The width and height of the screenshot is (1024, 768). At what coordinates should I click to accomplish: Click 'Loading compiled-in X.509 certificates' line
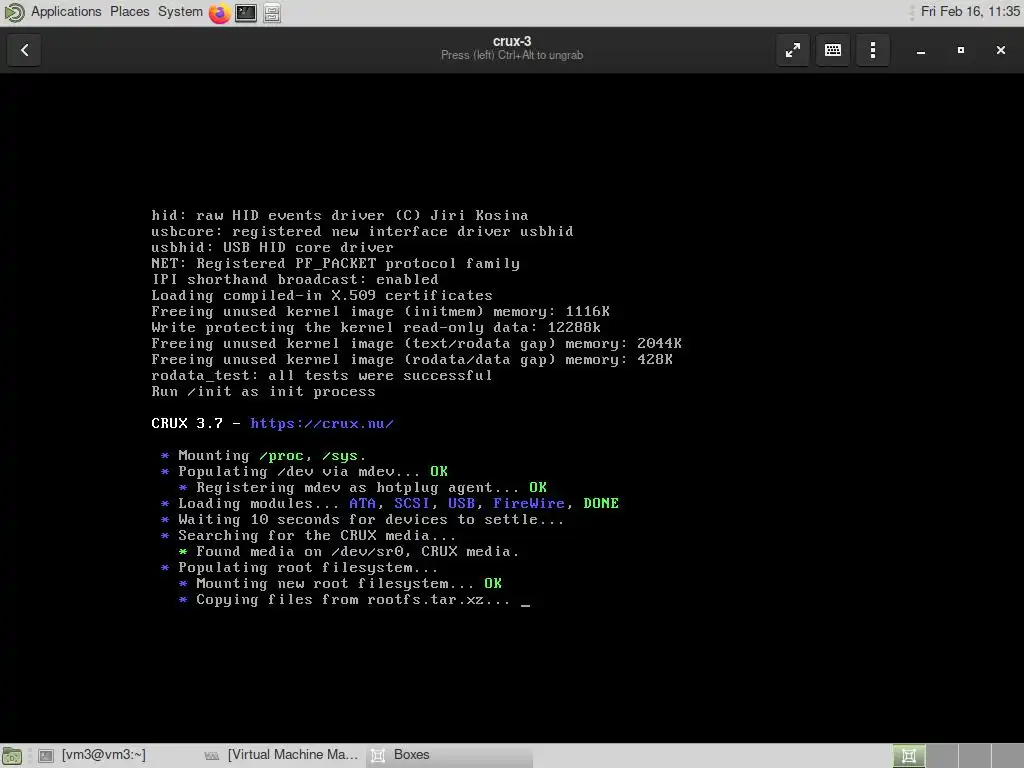[322, 296]
